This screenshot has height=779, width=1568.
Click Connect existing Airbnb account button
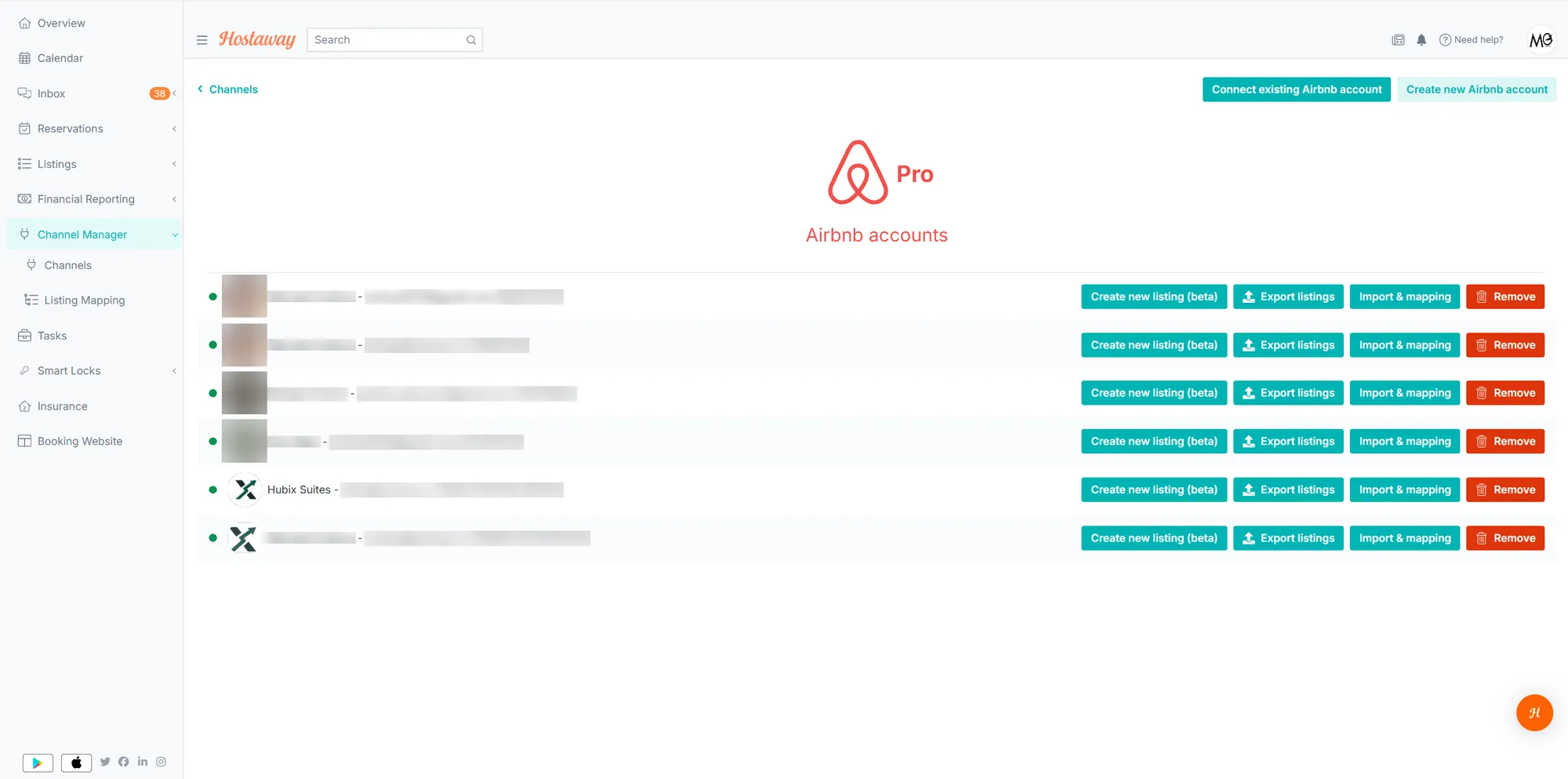1297,89
